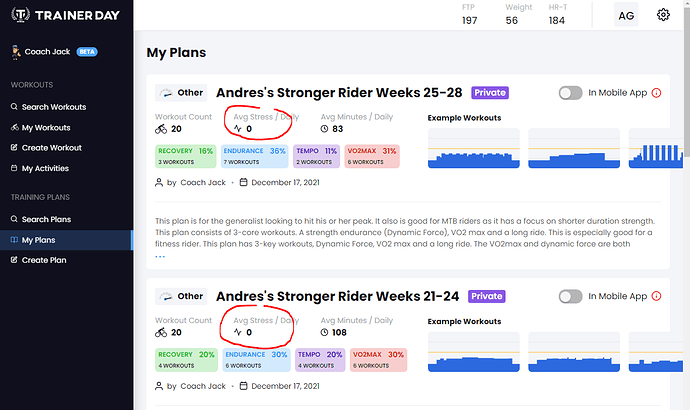Expand the truncated plan description ellipsis

tap(160, 256)
